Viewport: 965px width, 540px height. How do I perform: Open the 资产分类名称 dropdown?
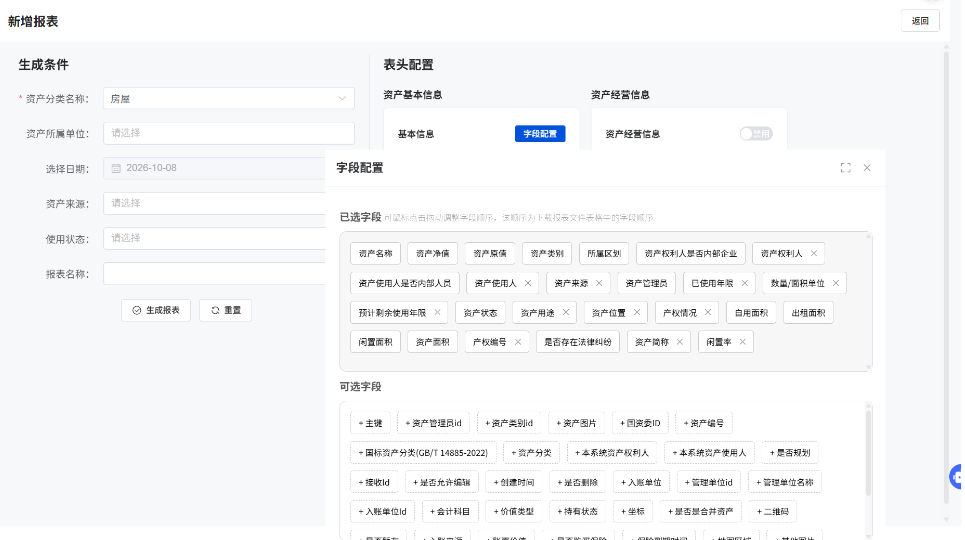pyautogui.click(x=229, y=99)
